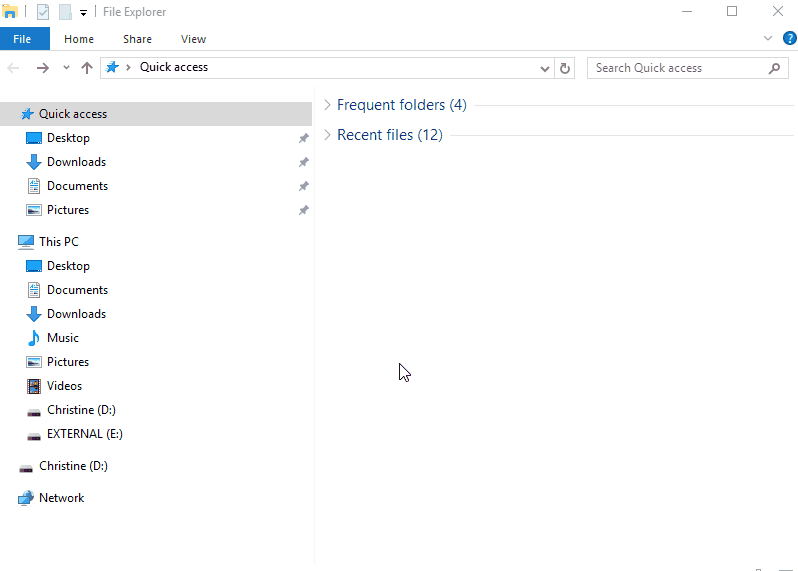Click the EXTERNAL (E:) drive icon
798x571 pixels.
[x=34, y=436]
